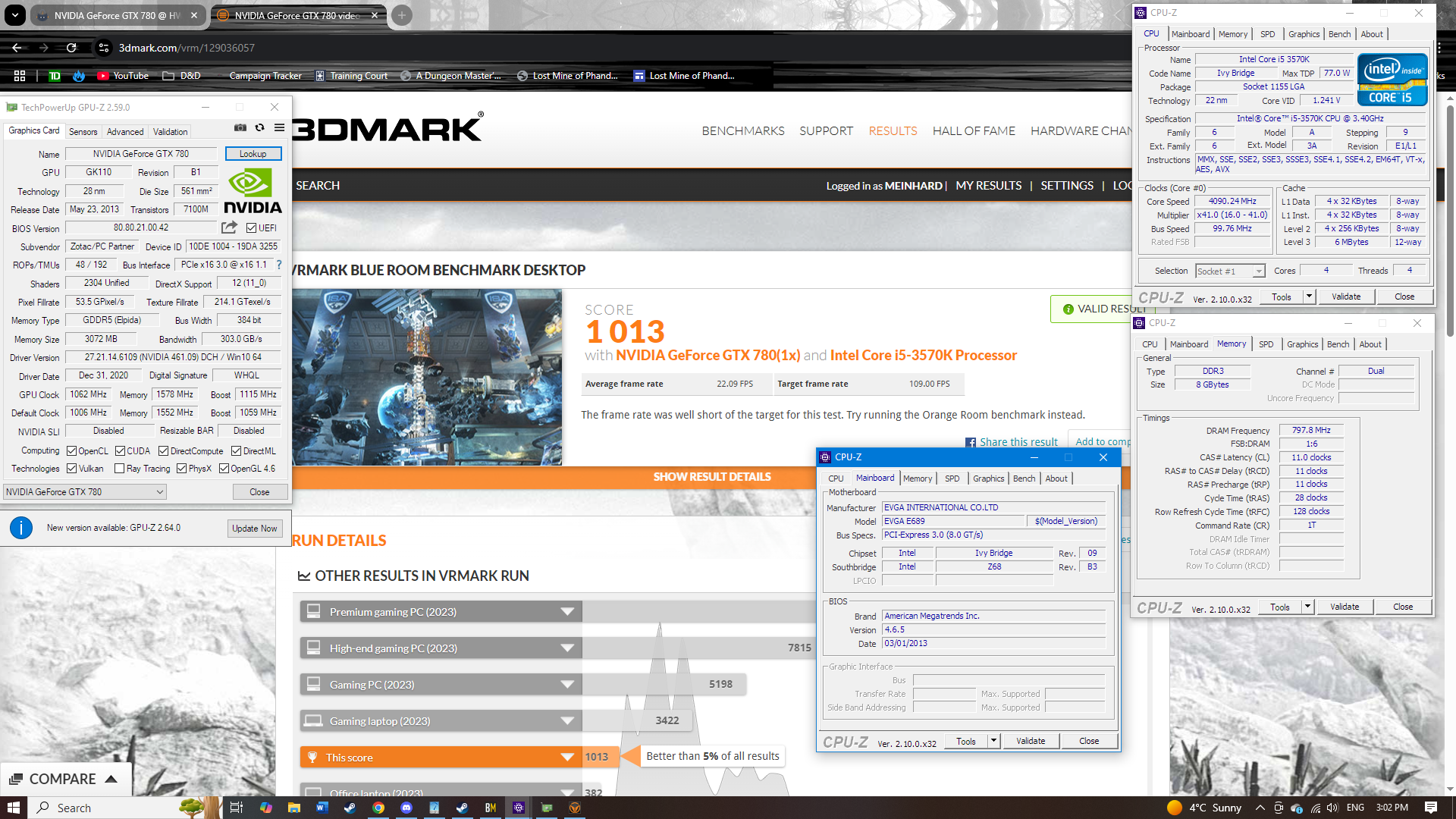Click SHOW RESULT DETAILS bar
Image resolution: width=1456 pixels, height=819 pixels.
(x=712, y=477)
